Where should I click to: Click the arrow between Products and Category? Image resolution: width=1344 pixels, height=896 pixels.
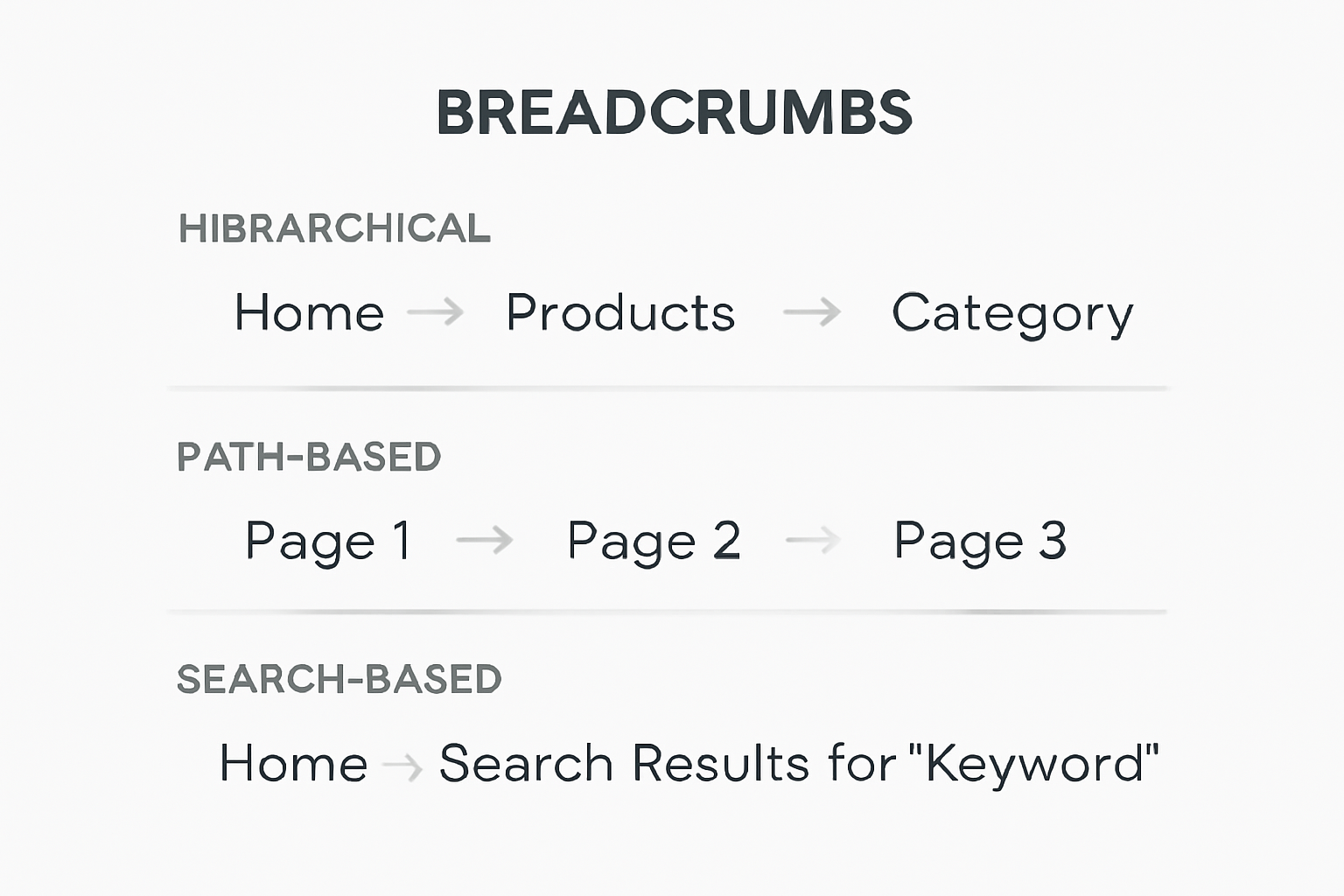pos(812,311)
